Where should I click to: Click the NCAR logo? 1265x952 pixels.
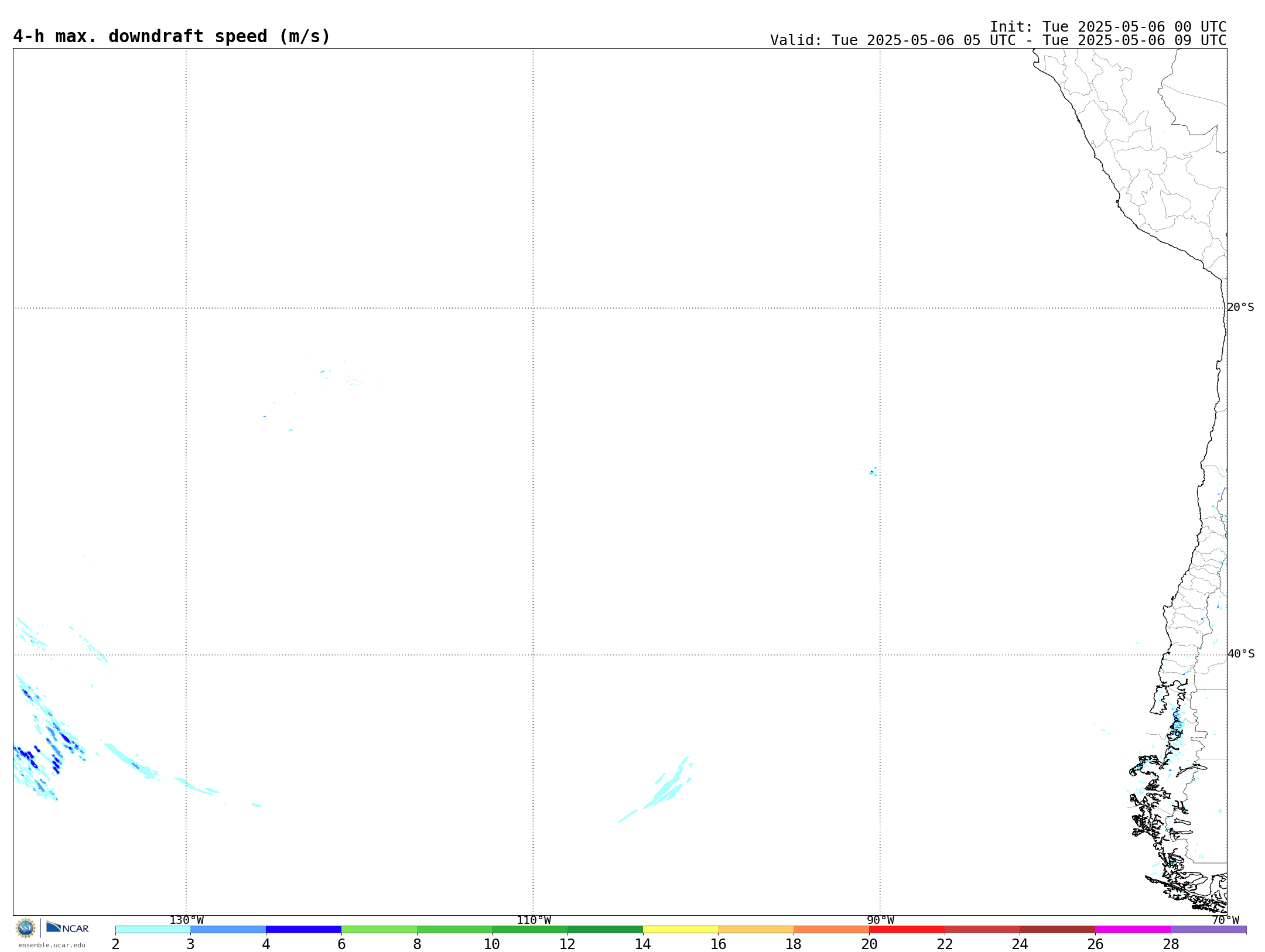(x=67, y=927)
